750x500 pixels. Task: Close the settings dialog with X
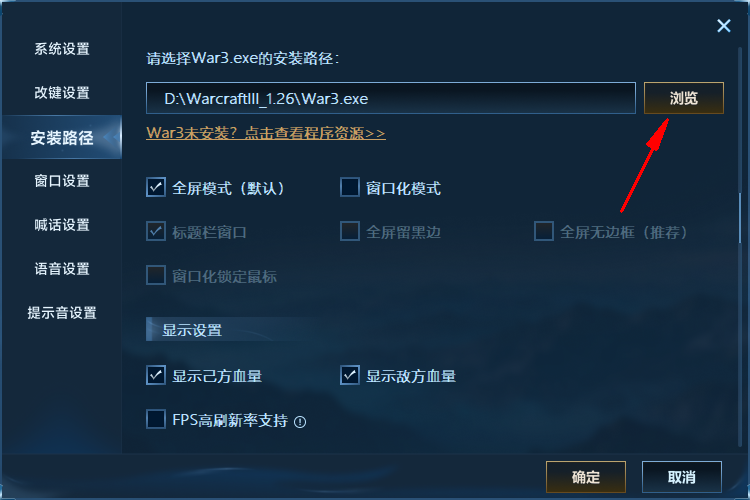pyautogui.click(x=724, y=26)
